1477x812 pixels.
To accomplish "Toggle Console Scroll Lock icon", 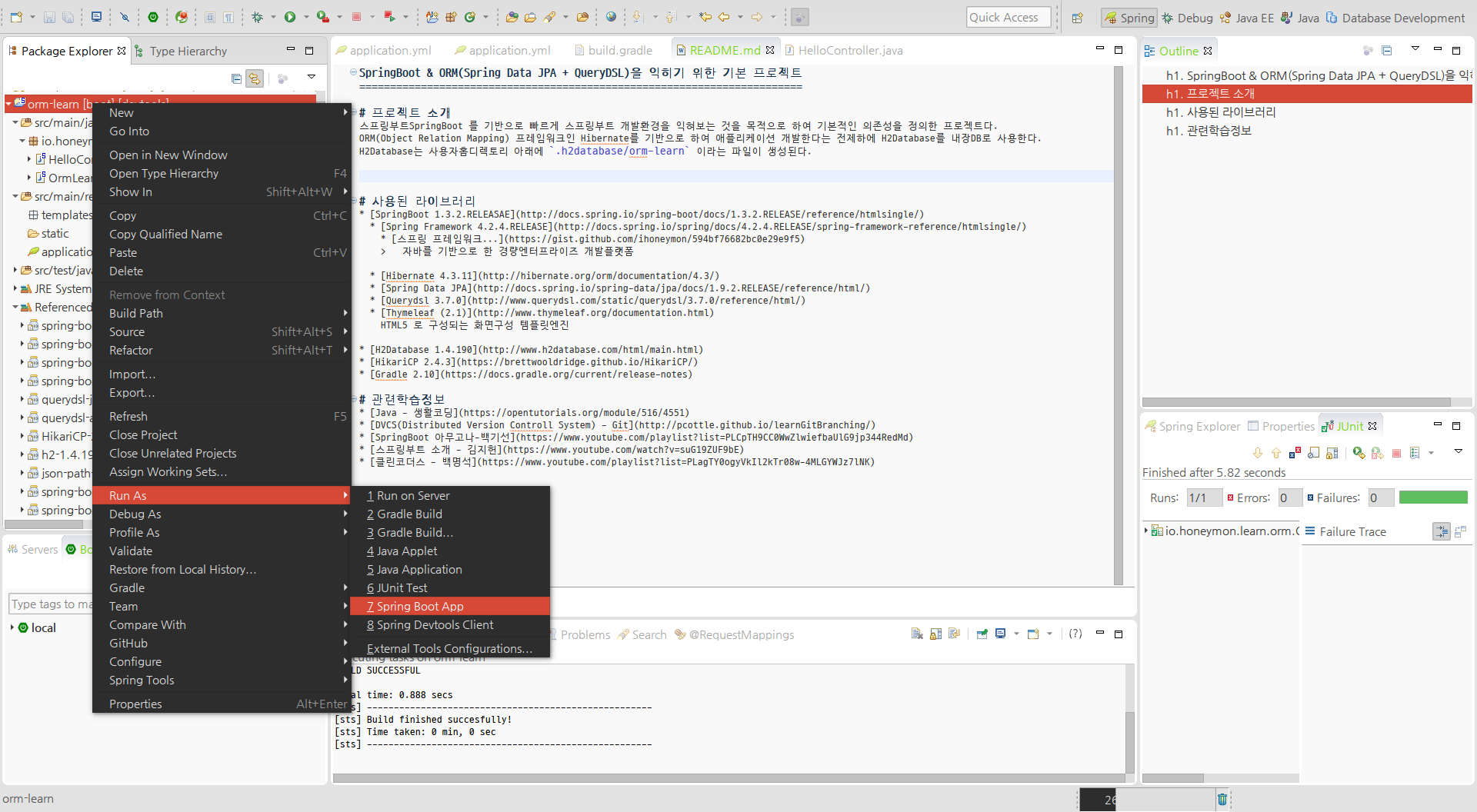I will (935, 634).
